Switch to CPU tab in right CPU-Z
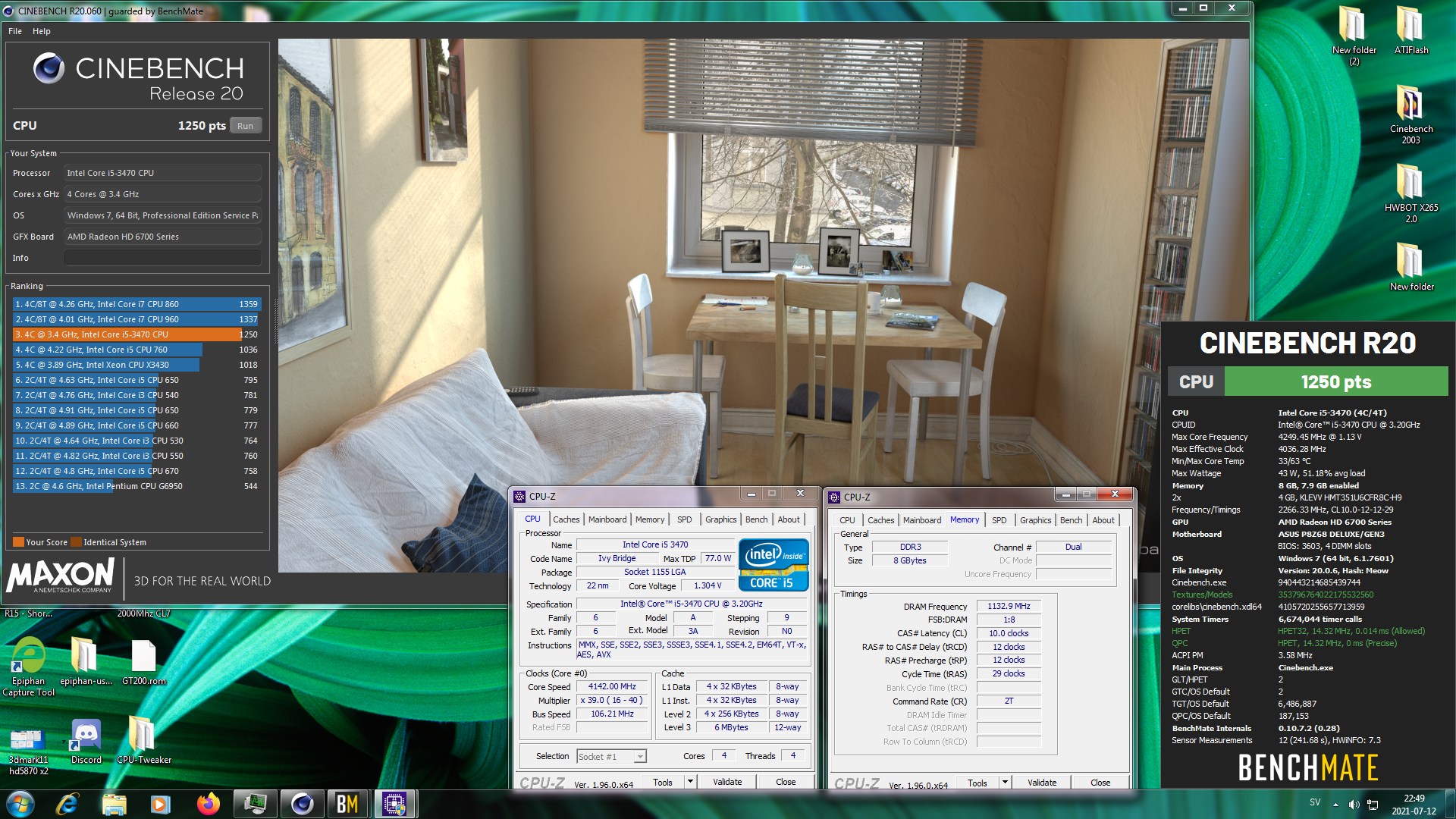This screenshot has height=819, width=1456. coord(847,520)
